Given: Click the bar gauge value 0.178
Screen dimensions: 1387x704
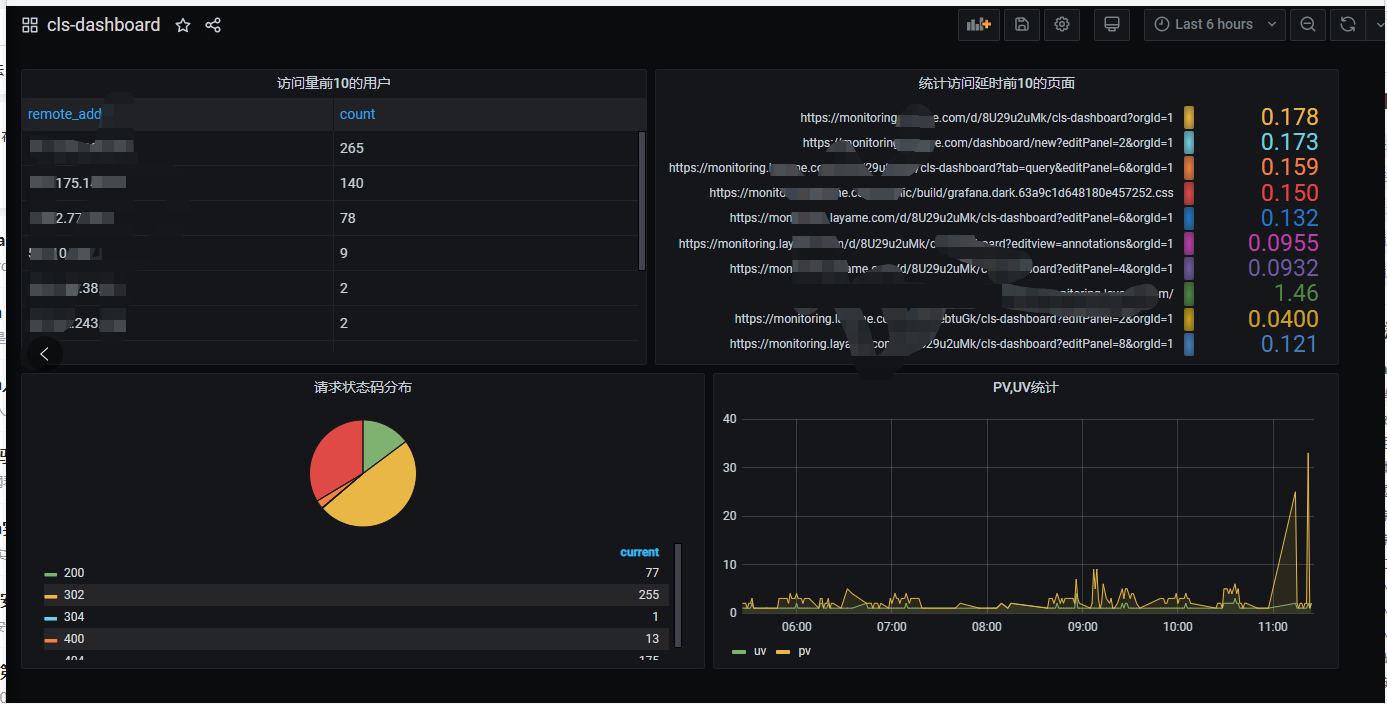Looking at the screenshot, I should tap(1289, 117).
